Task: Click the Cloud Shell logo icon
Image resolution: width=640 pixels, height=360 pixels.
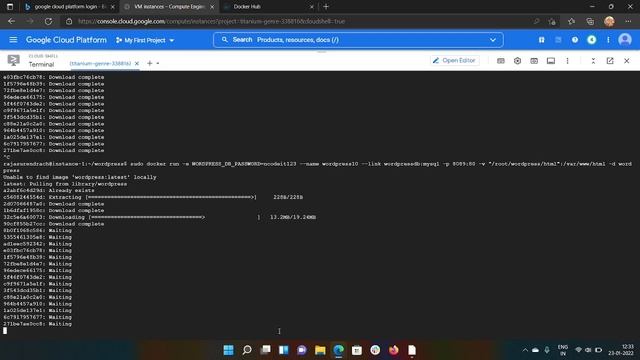Action: click(x=13, y=60)
